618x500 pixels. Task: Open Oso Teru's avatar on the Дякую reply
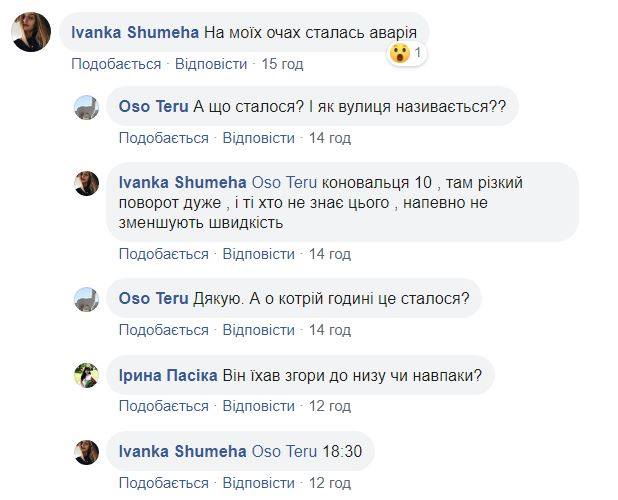click(86, 299)
